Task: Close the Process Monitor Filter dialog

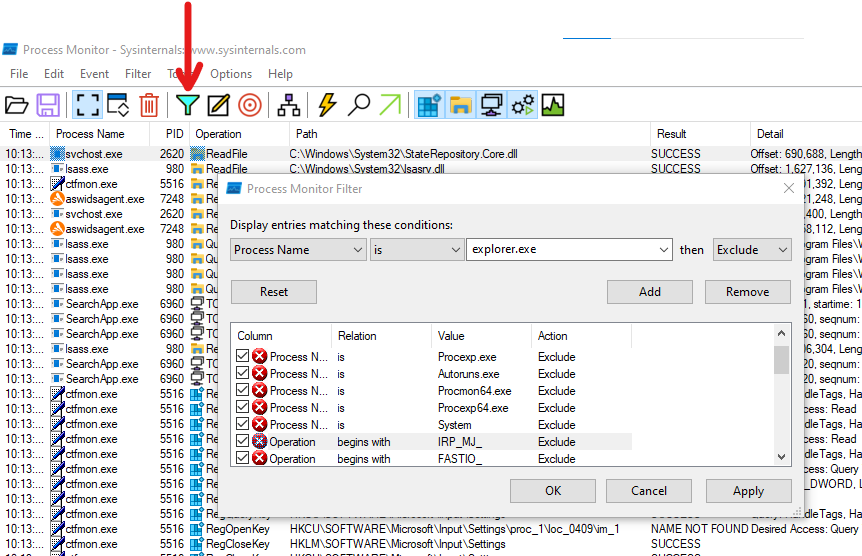Action: [x=789, y=189]
